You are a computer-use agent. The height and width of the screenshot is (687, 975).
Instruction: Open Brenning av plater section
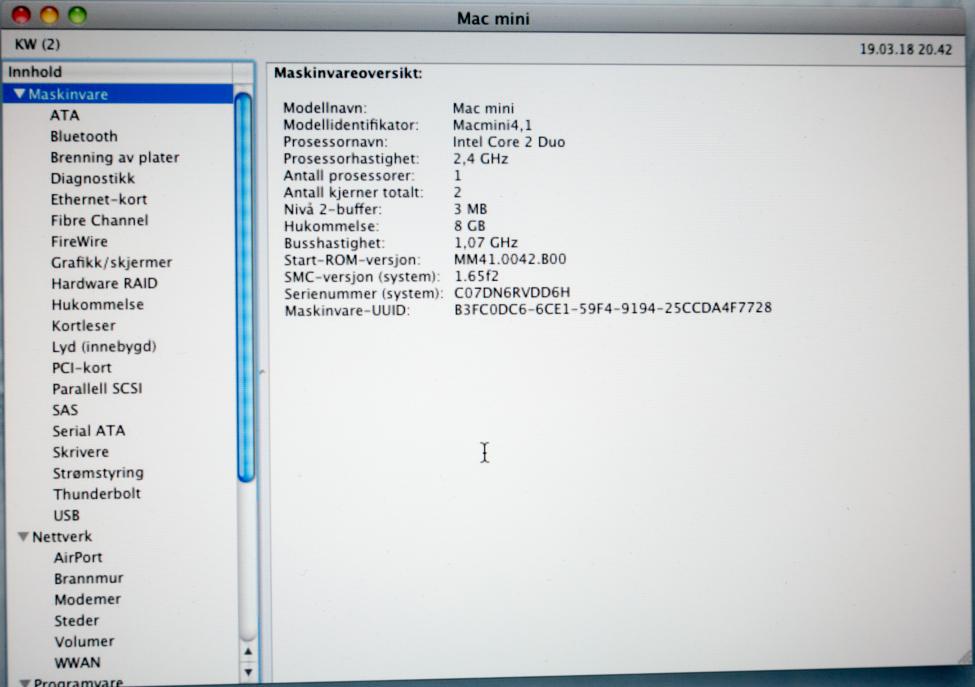115,157
